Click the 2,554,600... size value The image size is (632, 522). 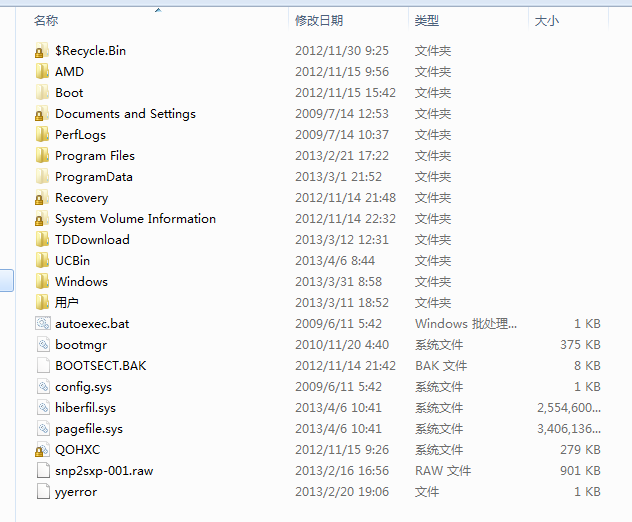click(x=569, y=408)
